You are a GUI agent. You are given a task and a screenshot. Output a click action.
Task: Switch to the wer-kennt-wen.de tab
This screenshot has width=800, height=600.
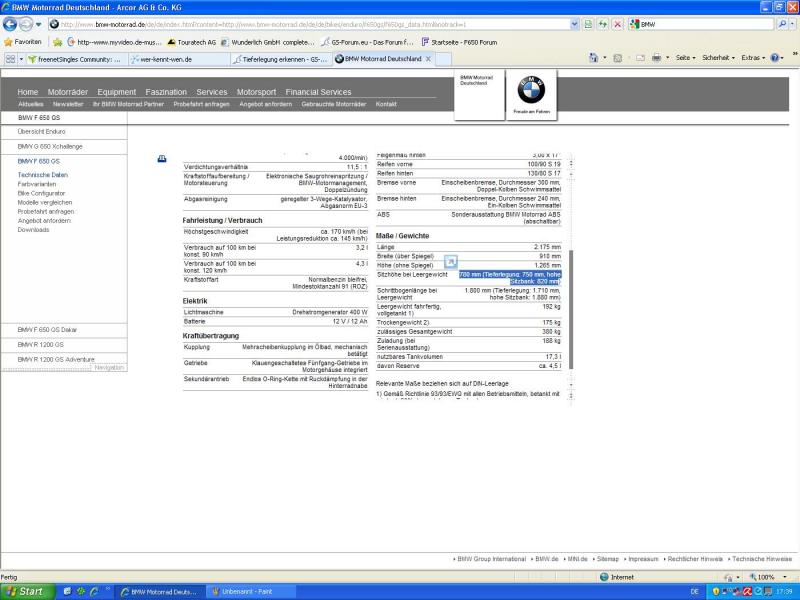coord(179,59)
